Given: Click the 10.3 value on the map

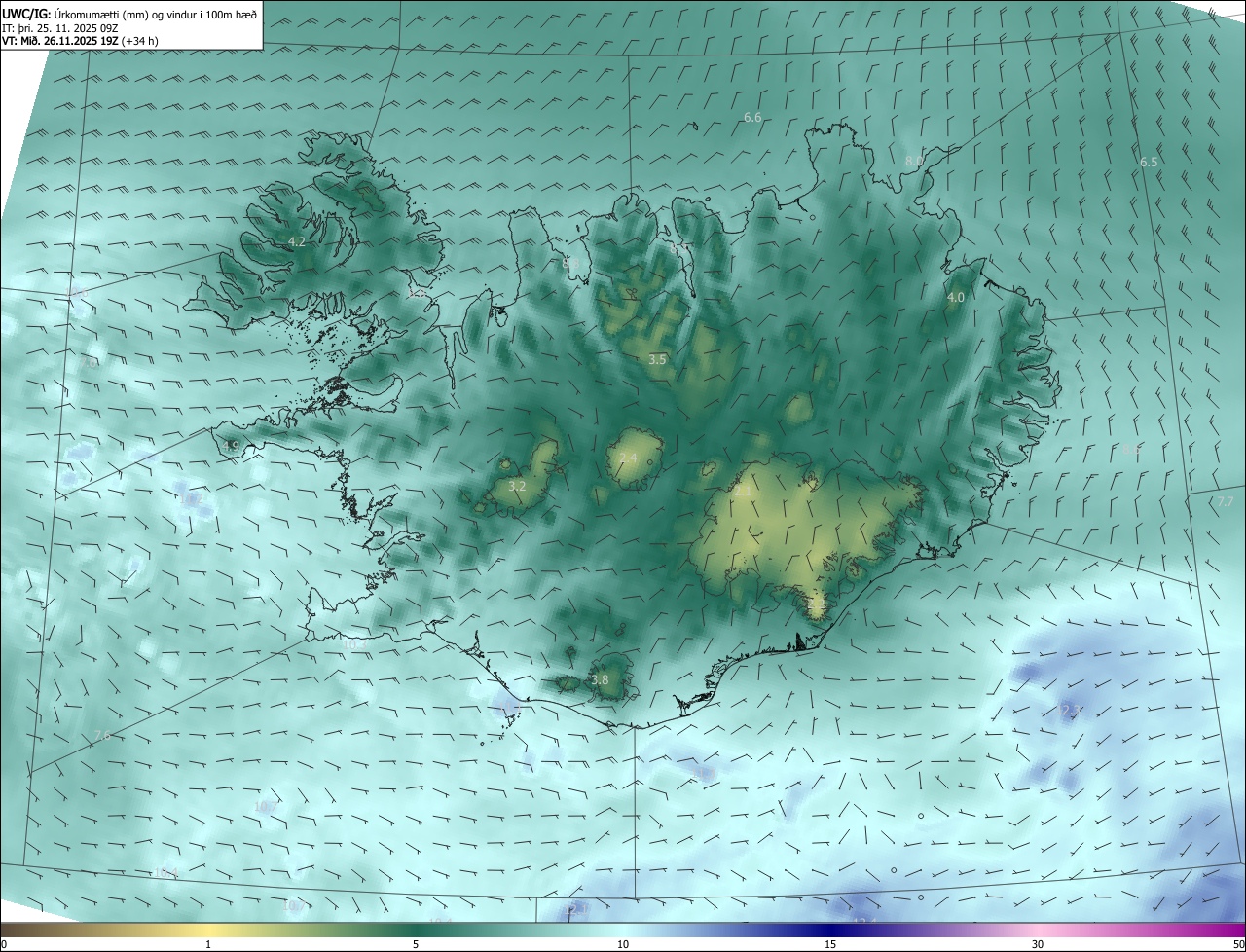Looking at the screenshot, I should point(354,643).
